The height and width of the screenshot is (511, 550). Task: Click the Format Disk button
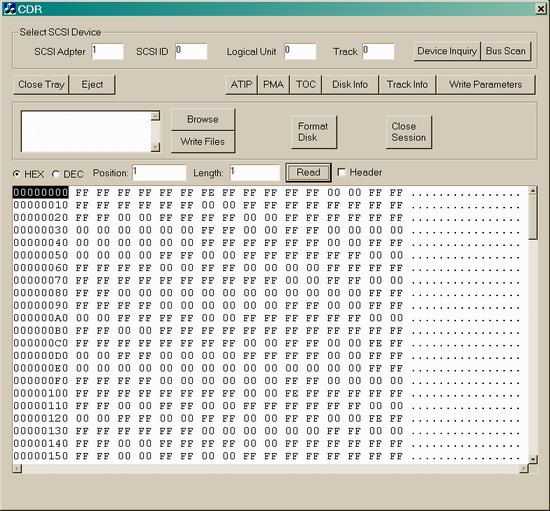[314, 132]
